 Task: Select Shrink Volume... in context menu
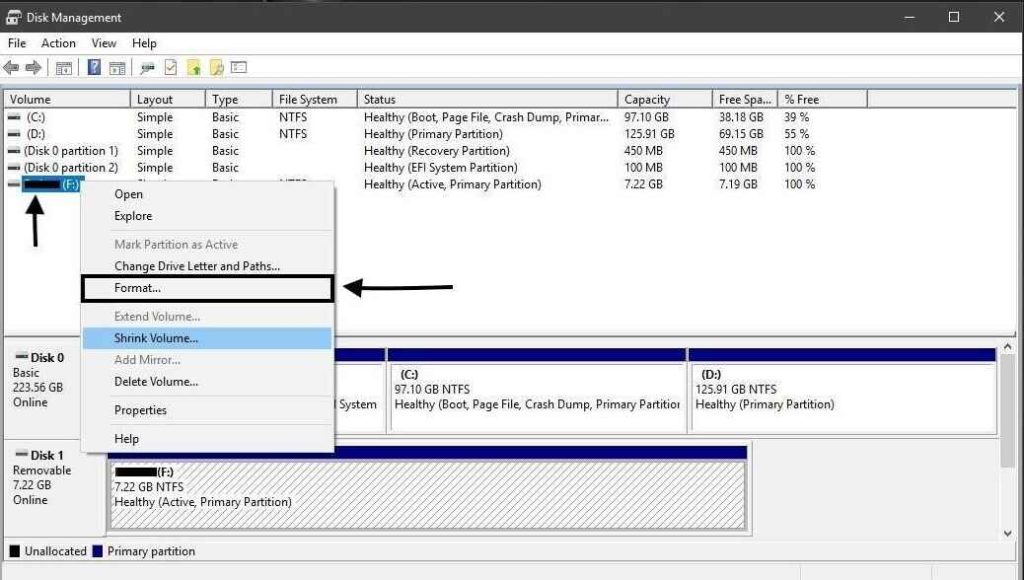156,339
